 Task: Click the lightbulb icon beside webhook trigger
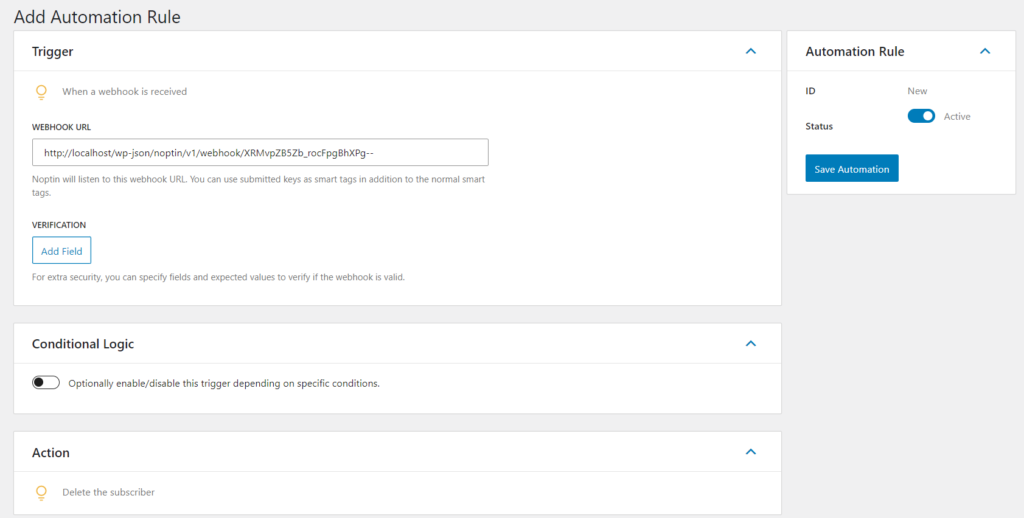[x=41, y=92]
